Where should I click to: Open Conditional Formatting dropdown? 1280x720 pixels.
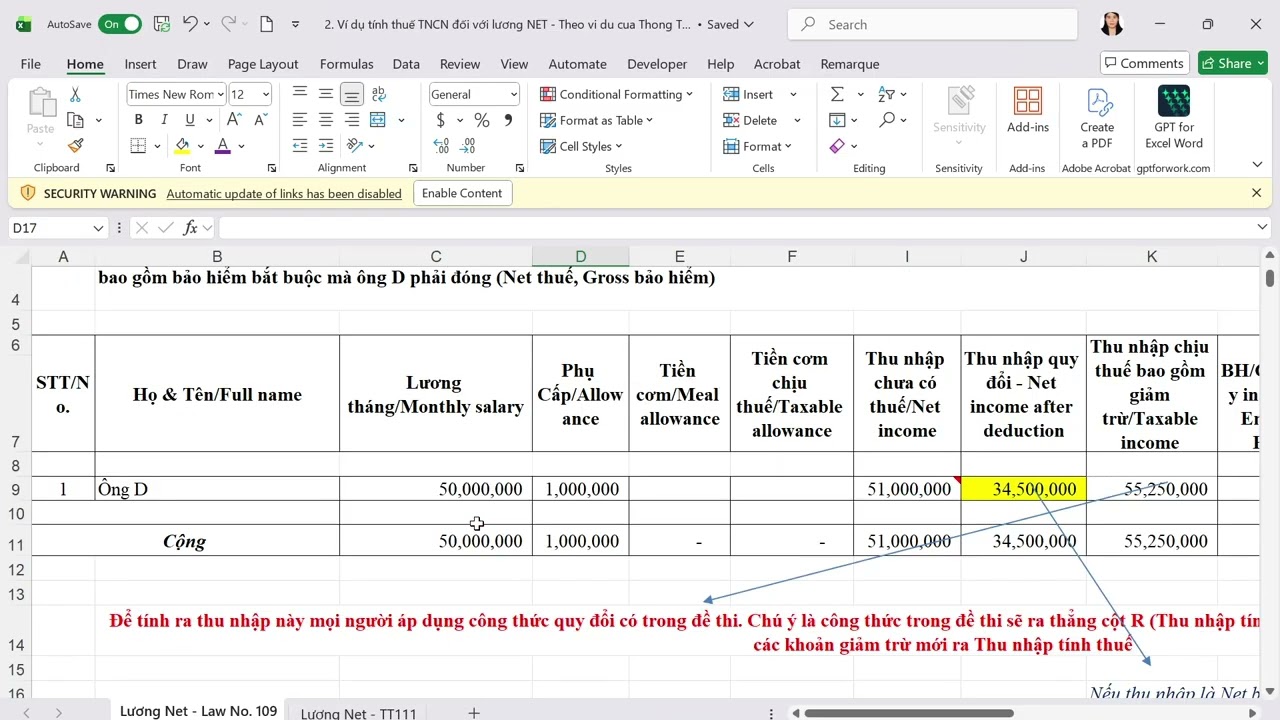(x=617, y=94)
